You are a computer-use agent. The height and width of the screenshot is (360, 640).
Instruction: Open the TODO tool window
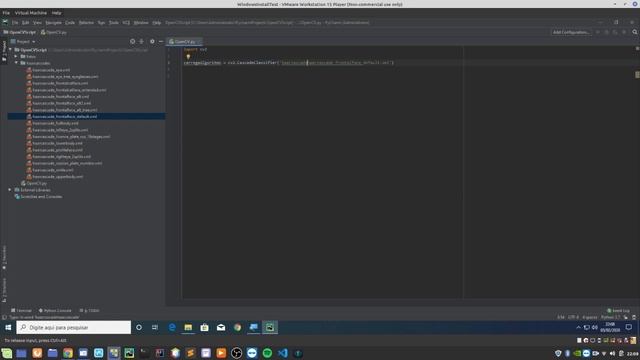[x=89, y=311]
